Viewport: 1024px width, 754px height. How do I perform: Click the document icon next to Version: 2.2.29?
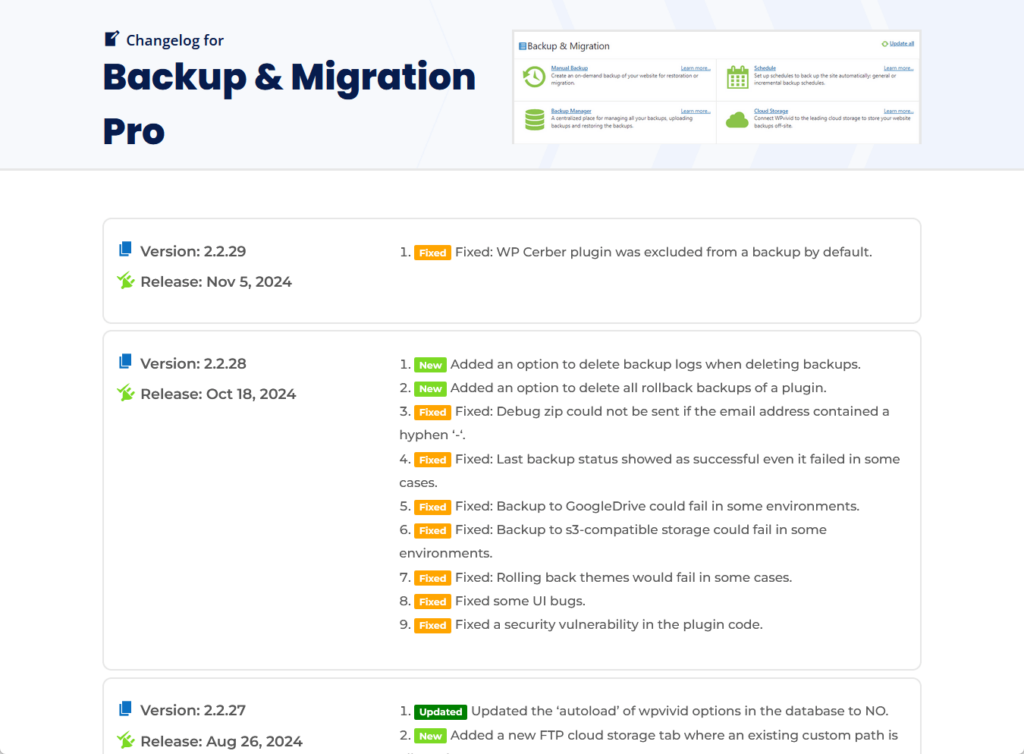(x=125, y=249)
